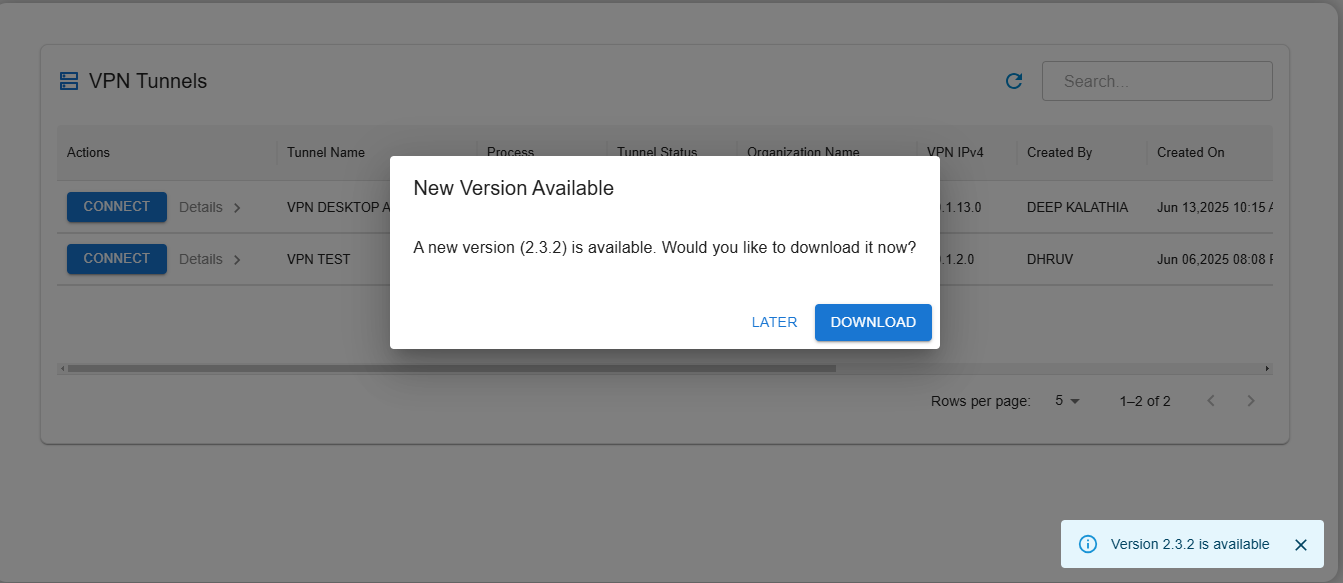This screenshot has width=1343, height=583.
Task: Dismiss update with the Later button
Action: [x=774, y=322]
